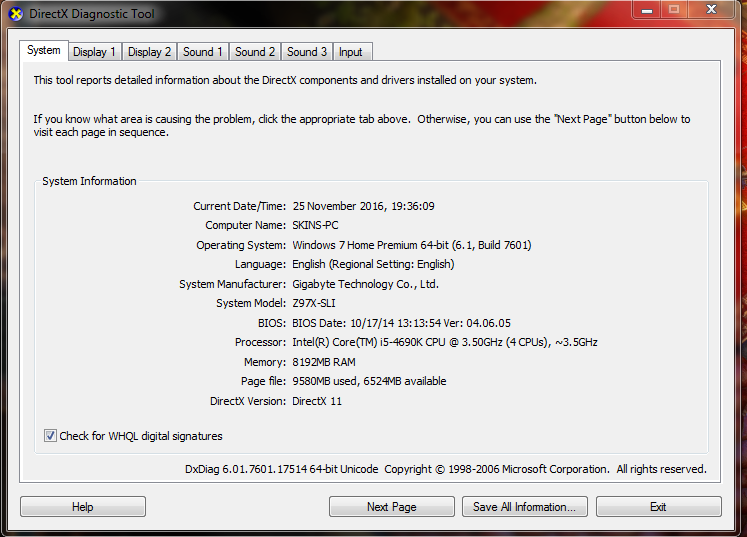
Task: Click the 8192MB RAM value
Action: [x=324, y=362]
